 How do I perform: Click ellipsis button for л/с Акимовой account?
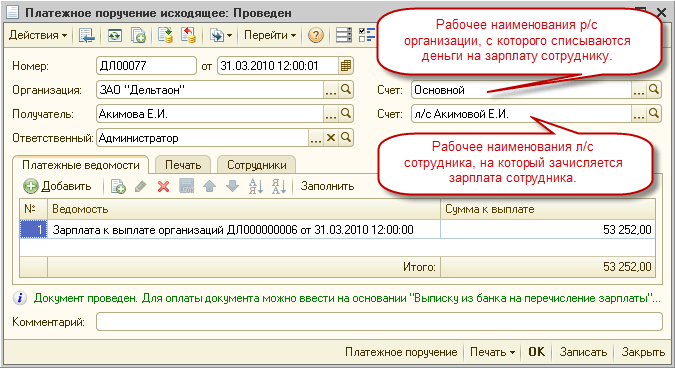(639, 114)
